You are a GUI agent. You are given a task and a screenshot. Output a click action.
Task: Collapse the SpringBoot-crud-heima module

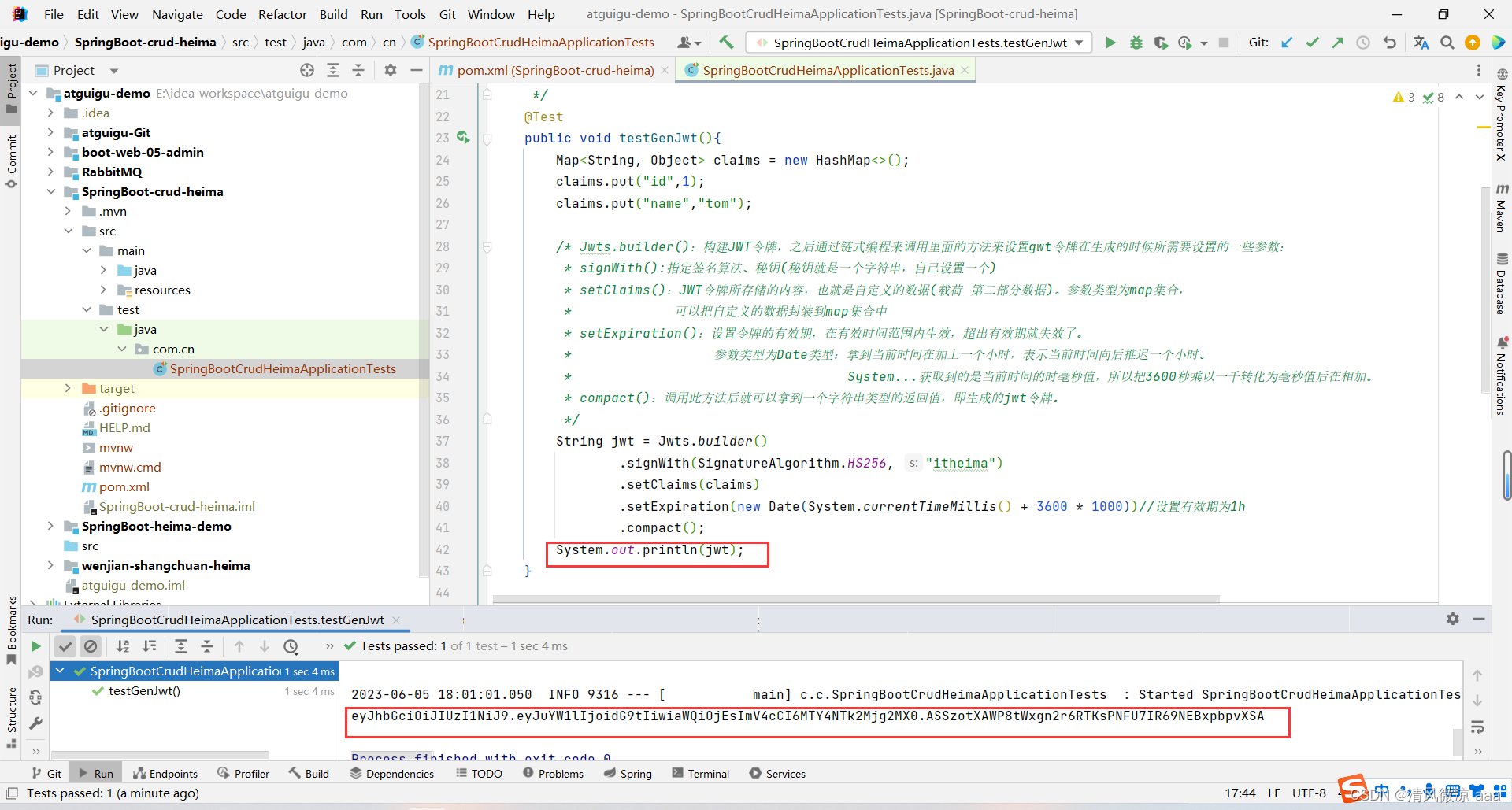[x=50, y=192]
